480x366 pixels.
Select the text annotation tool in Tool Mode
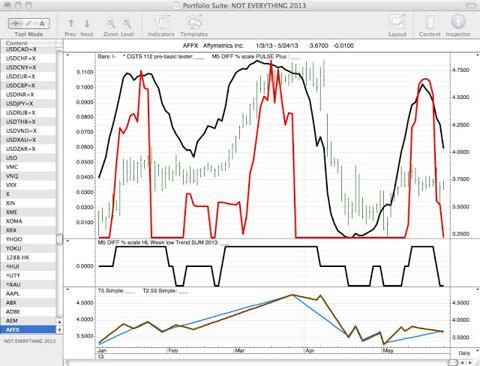click(x=42, y=23)
